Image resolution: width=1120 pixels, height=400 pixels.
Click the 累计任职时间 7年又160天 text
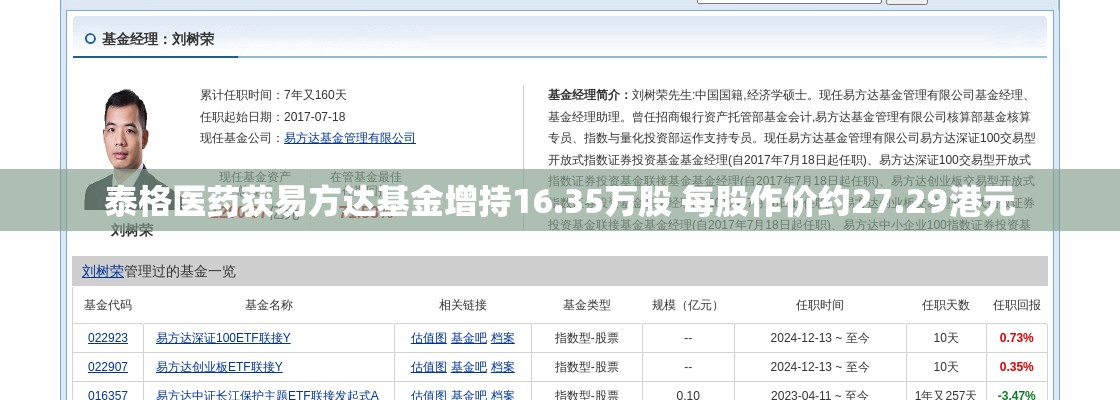(273, 94)
